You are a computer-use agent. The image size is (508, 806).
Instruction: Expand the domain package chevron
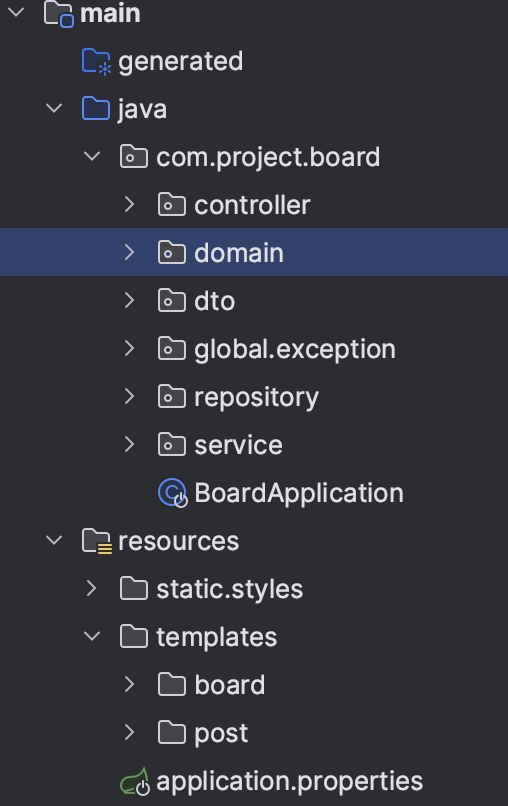point(130,252)
